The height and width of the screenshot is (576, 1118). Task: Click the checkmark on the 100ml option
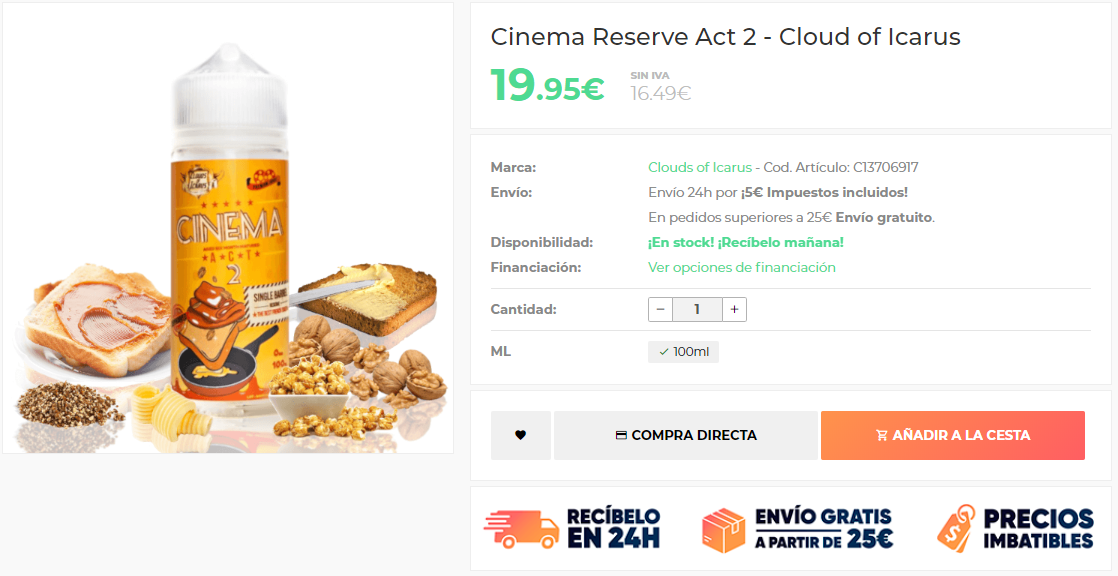pos(664,352)
